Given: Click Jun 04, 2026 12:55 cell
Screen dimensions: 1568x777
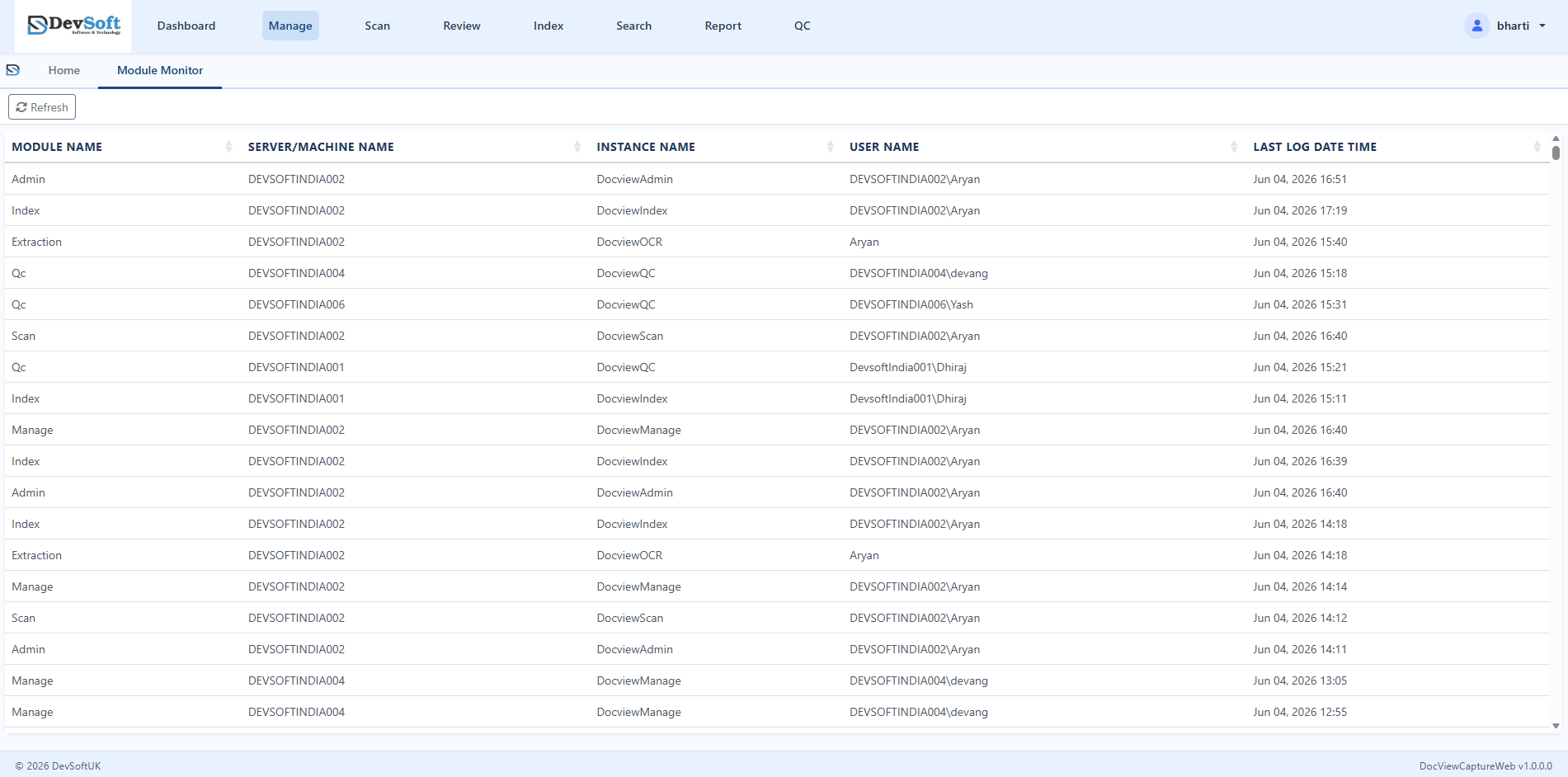Looking at the screenshot, I should 1300,712.
